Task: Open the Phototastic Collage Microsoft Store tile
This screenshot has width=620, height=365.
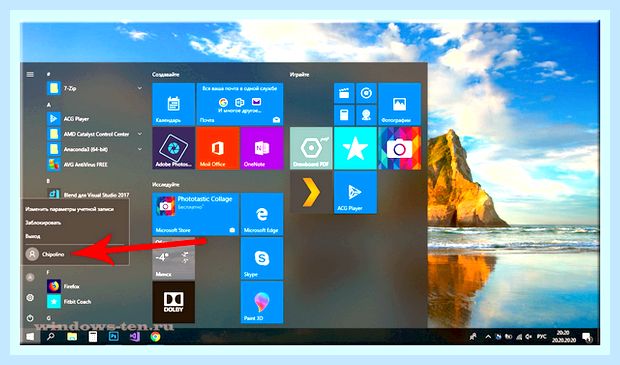Action: tap(195, 214)
